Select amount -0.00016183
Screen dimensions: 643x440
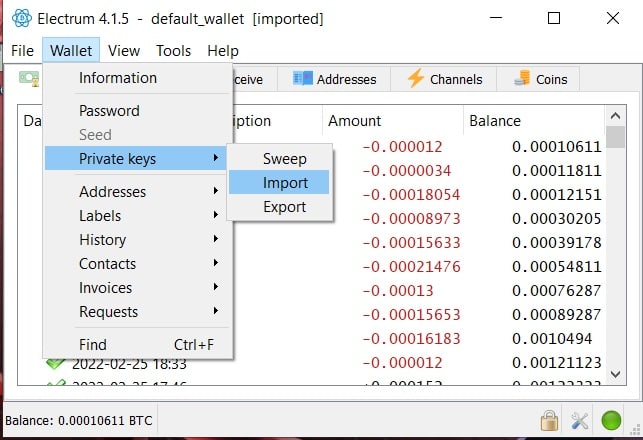[411, 339]
